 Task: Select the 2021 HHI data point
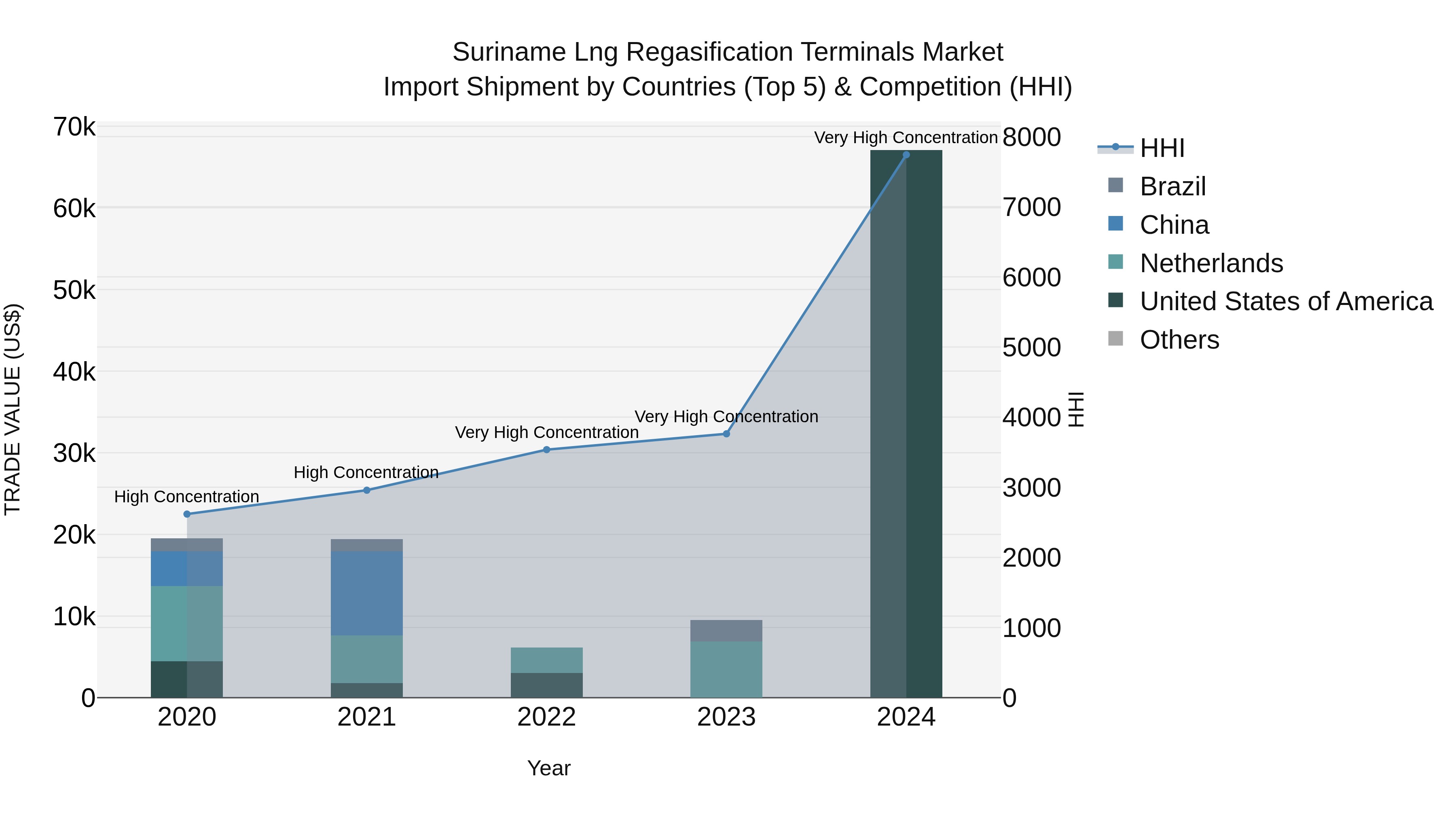[x=367, y=490]
